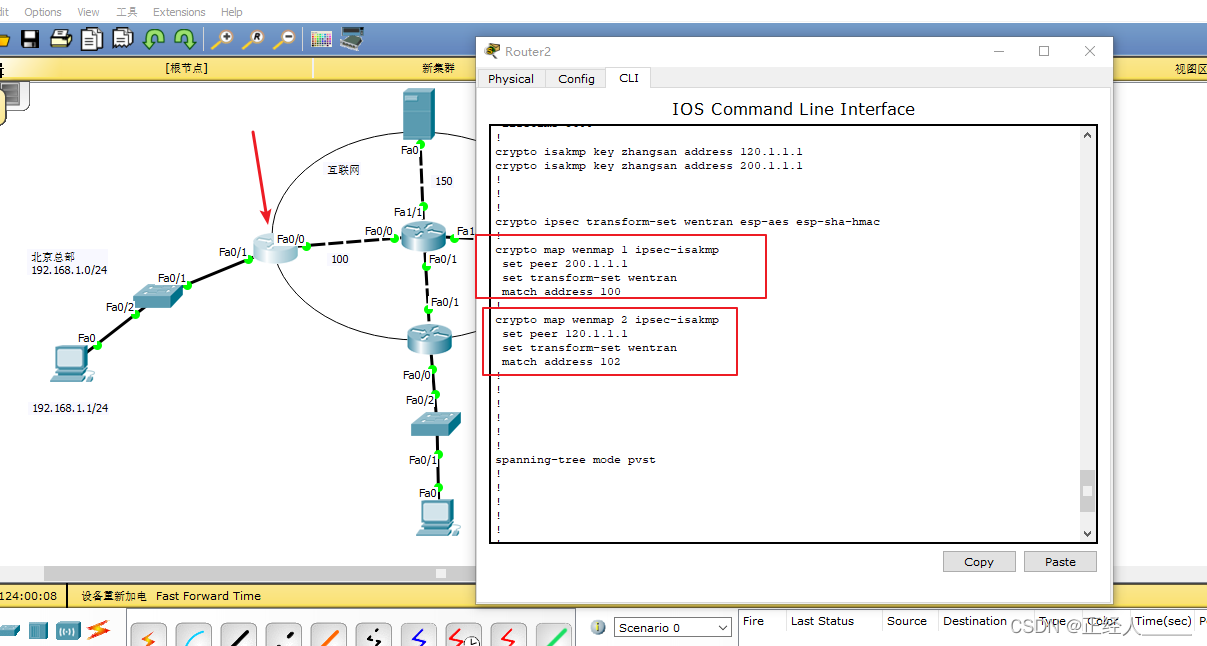Click the Copy button in Router2 window
Viewport: 1207px width, 646px height.
979,561
